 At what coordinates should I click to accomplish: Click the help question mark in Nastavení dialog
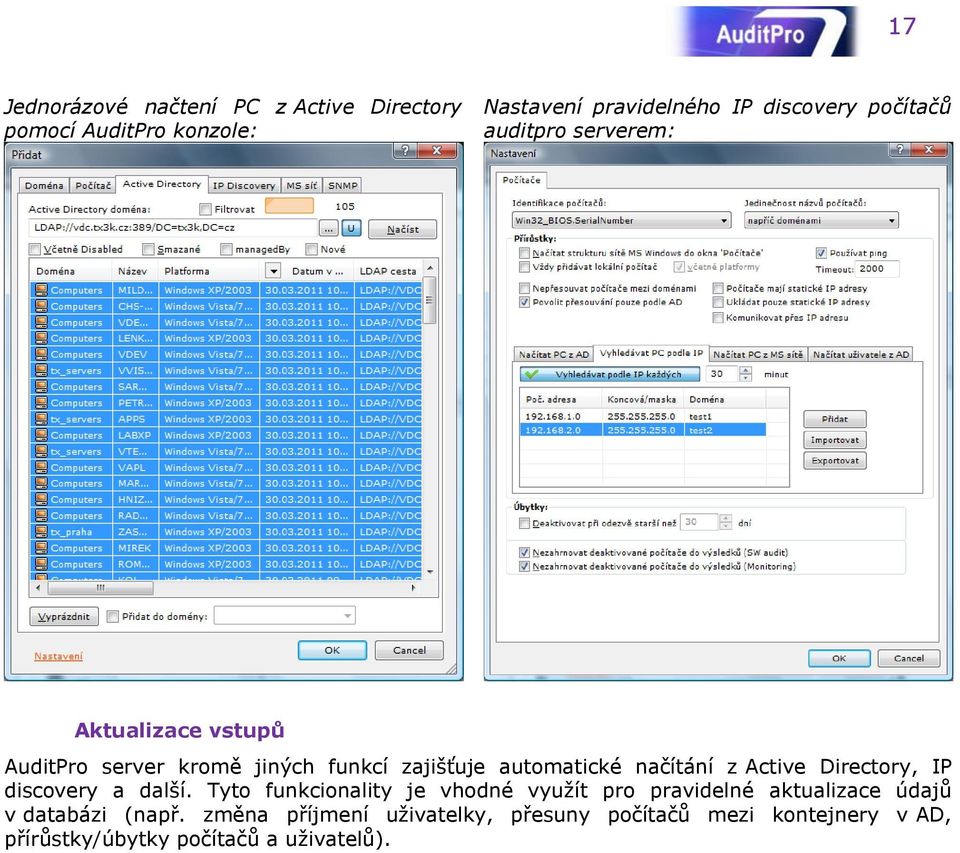[x=899, y=149]
